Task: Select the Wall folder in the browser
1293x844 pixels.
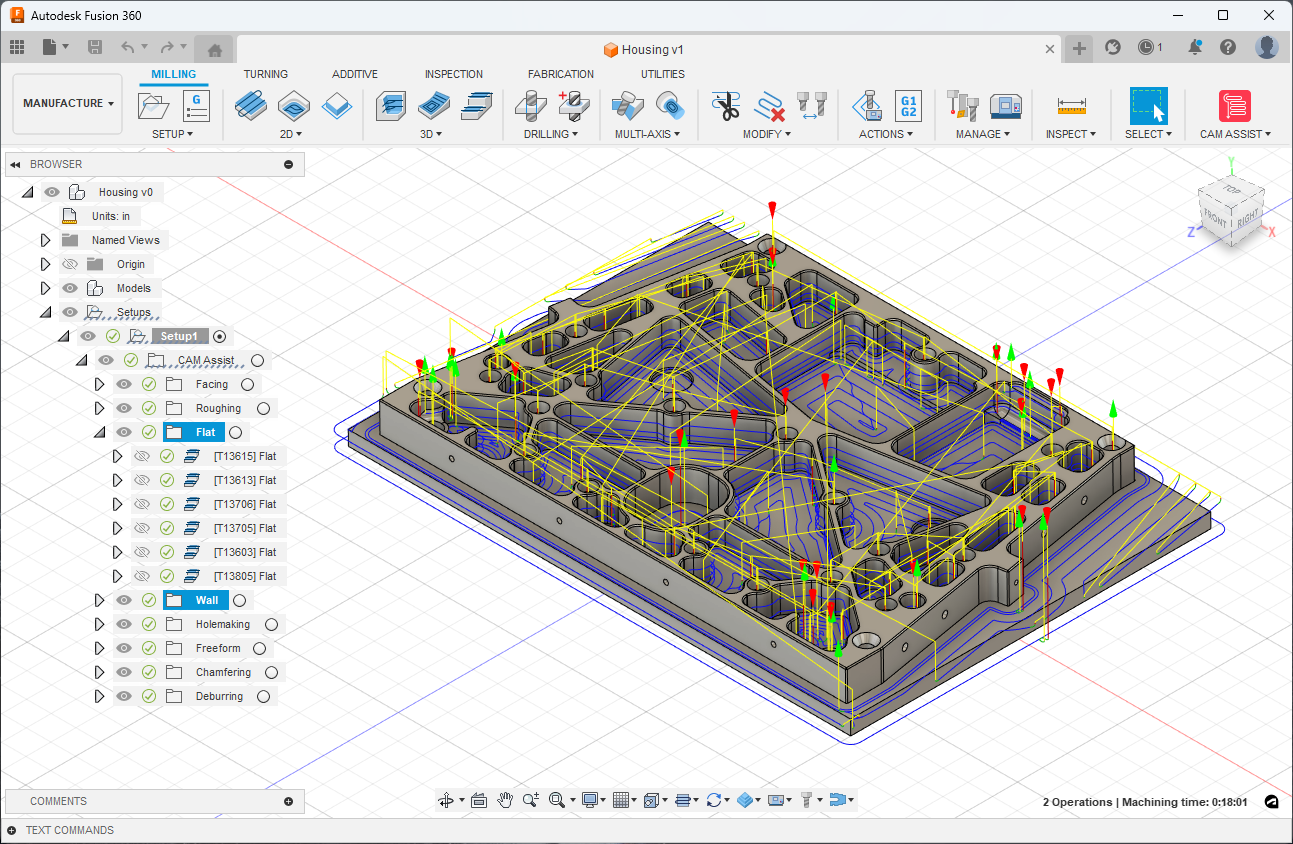Action: (206, 600)
